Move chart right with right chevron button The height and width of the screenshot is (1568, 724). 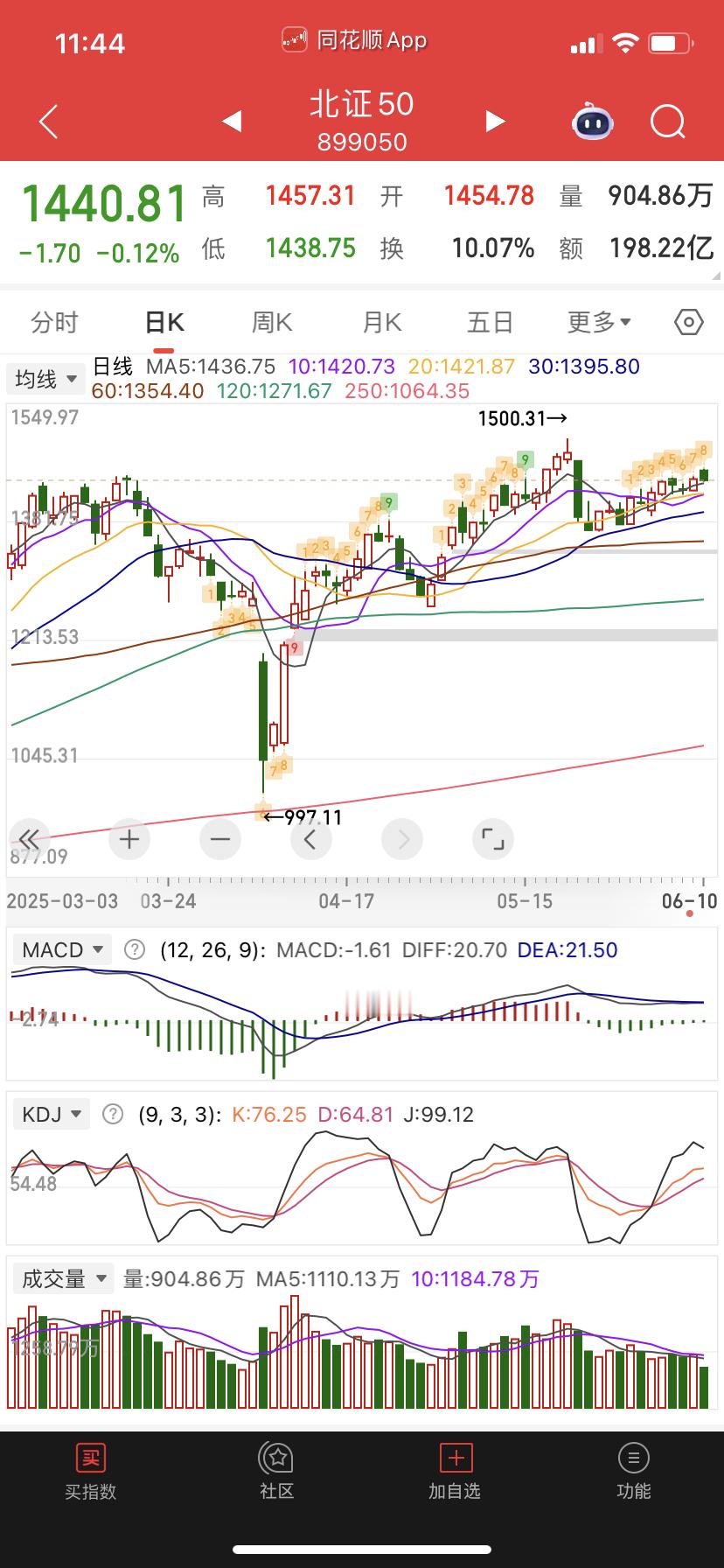click(x=402, y=840)
